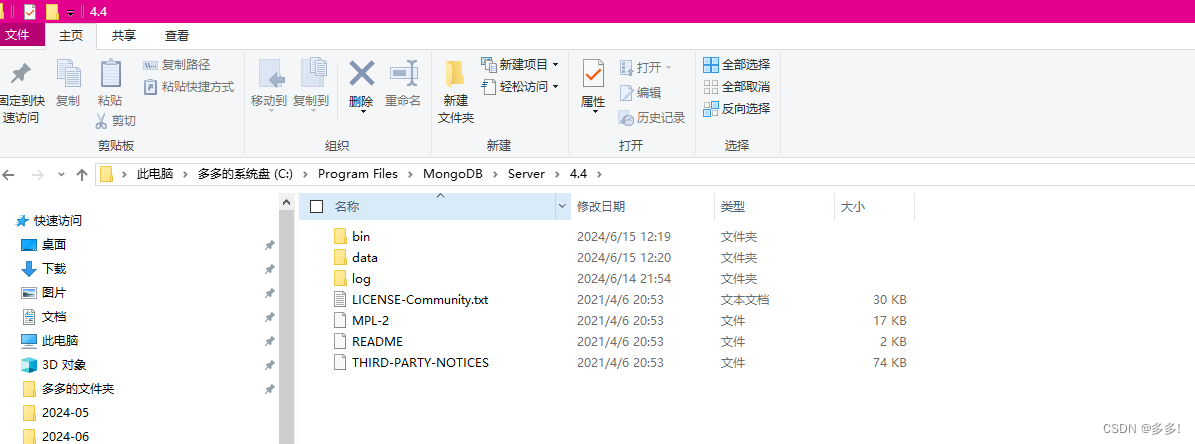This screenshot has height=444, width=1195.
Task: Click Pin to Quick access icon
Action: tap(20, 75)
